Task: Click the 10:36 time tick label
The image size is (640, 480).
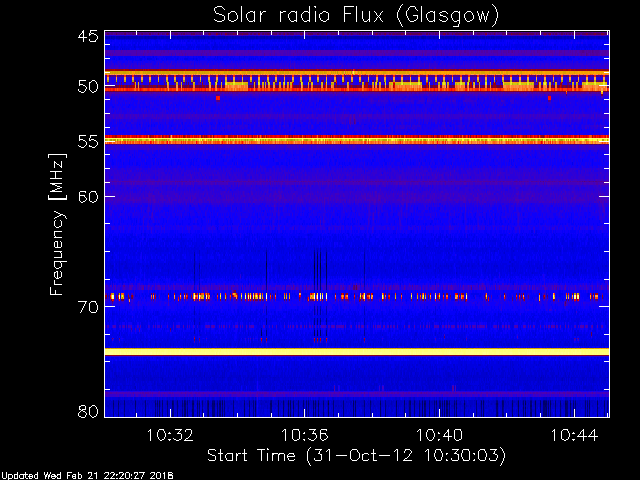Action: tap(304, 435)
